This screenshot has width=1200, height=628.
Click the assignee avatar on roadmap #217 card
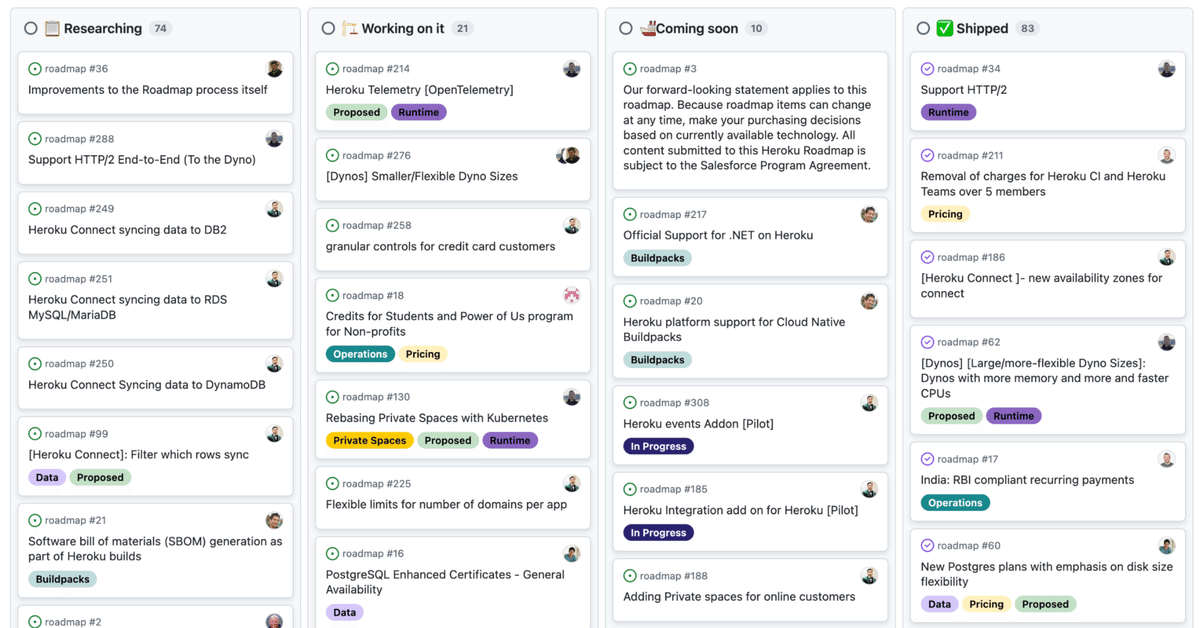coord(869,214)
